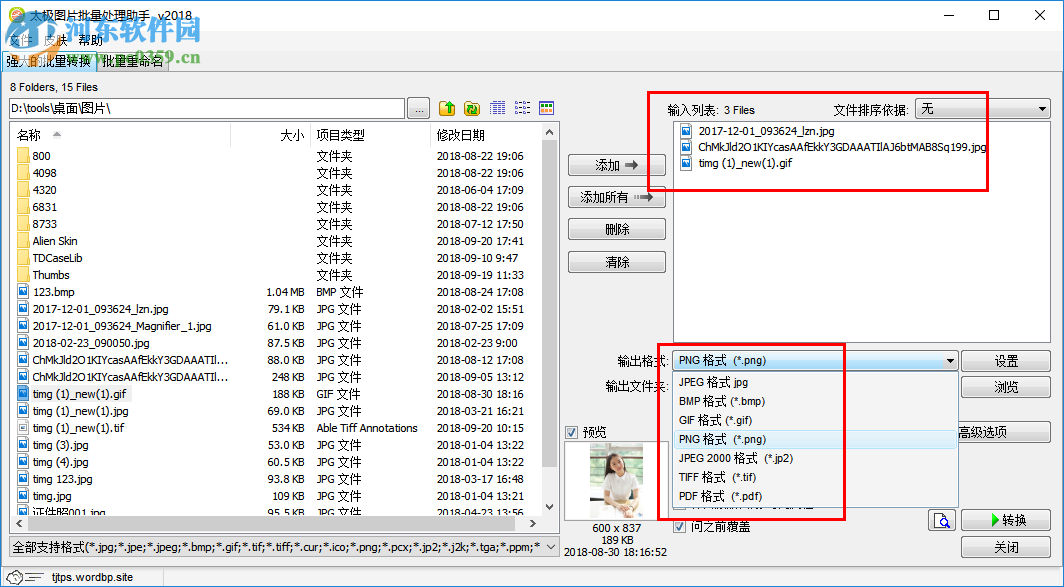Toggle the 预览 preview checkbox
This screenshot has height=587, width=1064.
coord(571,432)
